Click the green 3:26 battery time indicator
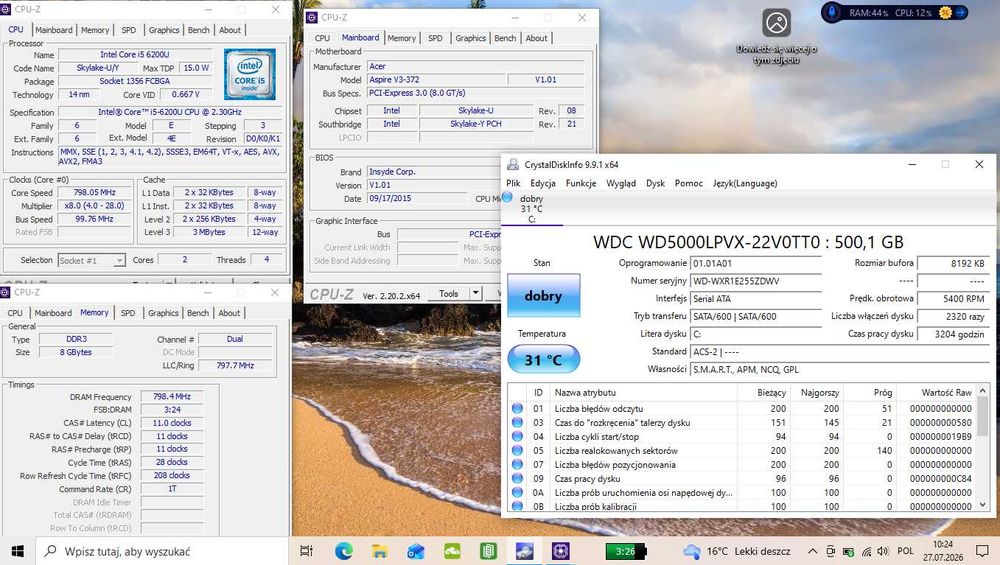The width and height of the screenshot is (1000, 565). 625,551
